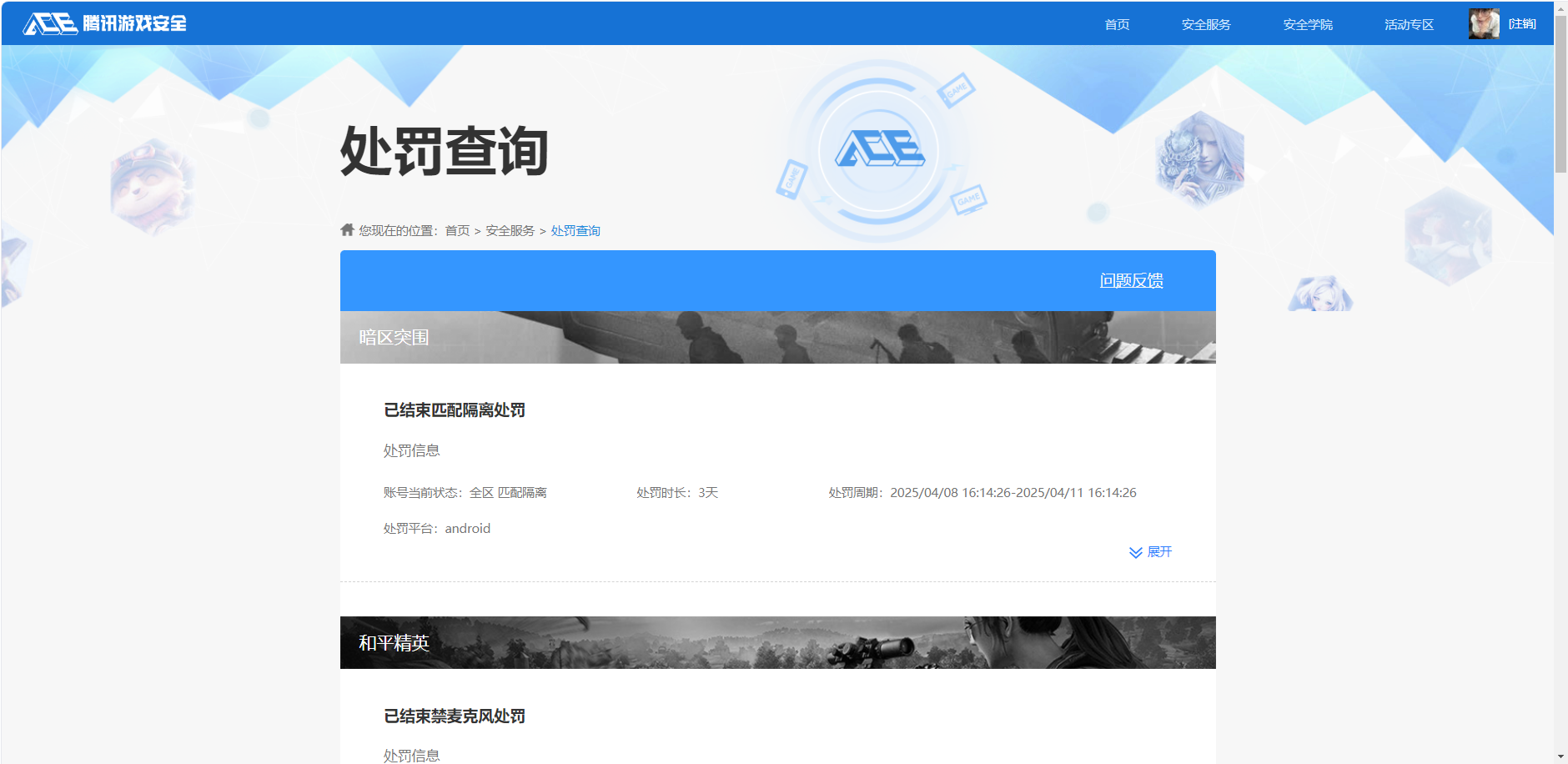Screen dimensions: 1568x764
Task: Select 首页 in the top navigation
Action: point(1117,23)
